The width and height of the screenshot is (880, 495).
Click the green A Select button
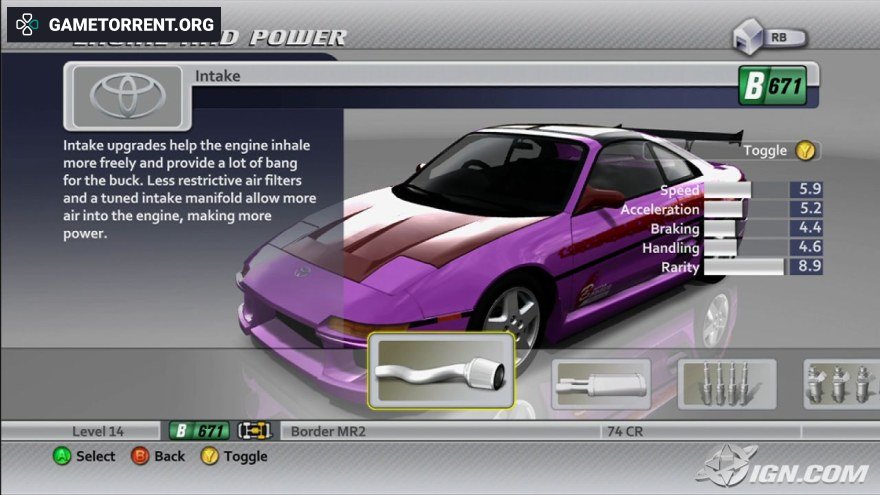pyautogui.click(x=62, y=456)
